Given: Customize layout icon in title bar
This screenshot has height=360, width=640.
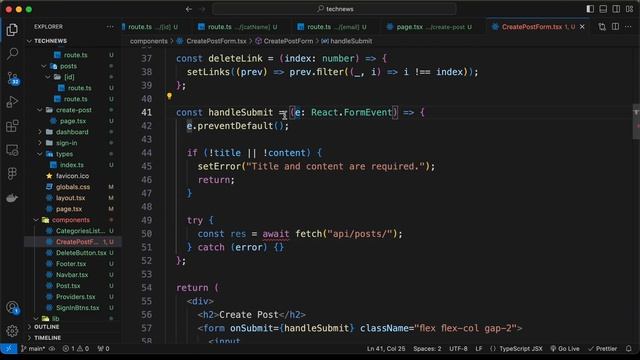Looking at the screenshot, I should click(630, 9).
